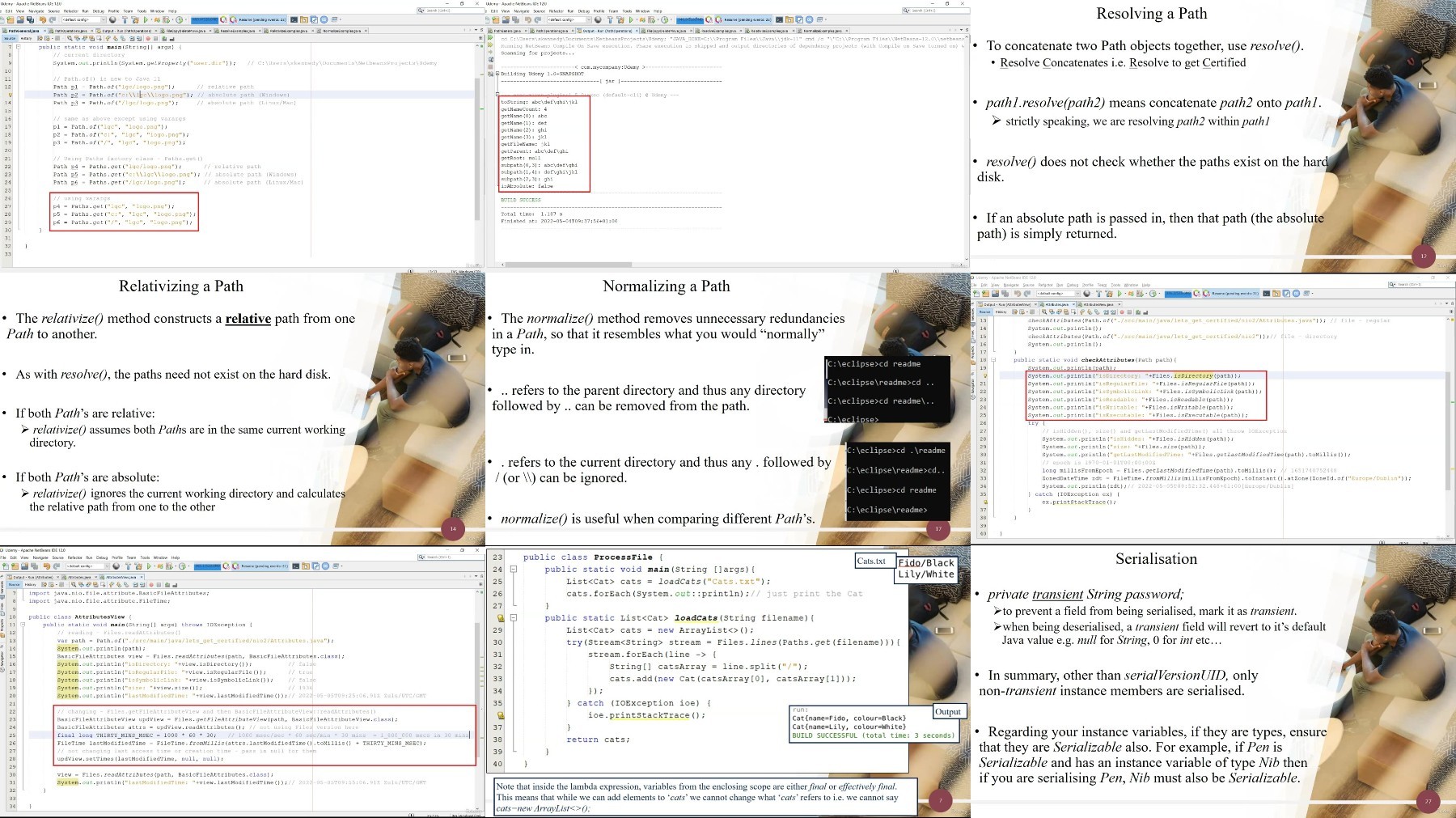Open Navigate menu in PathGeneral.java NetBeans window
This screenshot has width=1456, height=818.
tap(36, 11)
